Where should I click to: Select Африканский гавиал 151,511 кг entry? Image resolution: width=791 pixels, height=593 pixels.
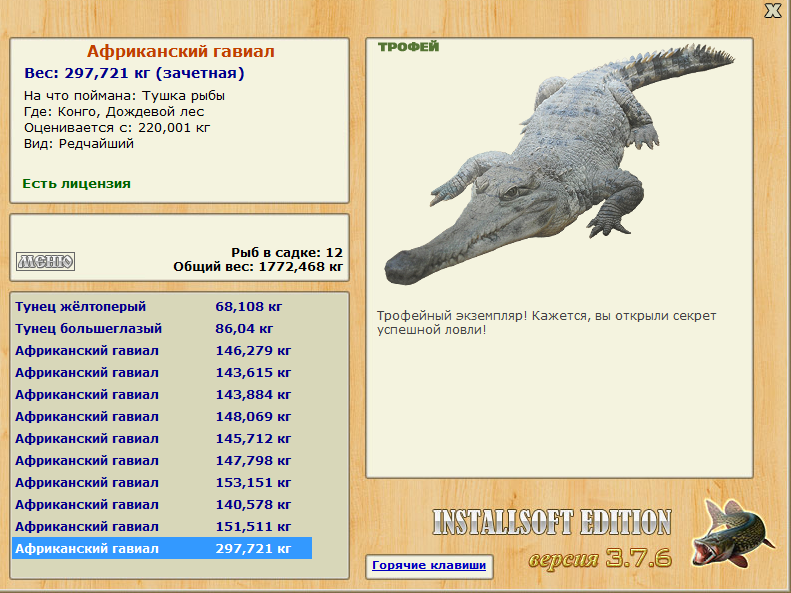[x=162, y=526]
